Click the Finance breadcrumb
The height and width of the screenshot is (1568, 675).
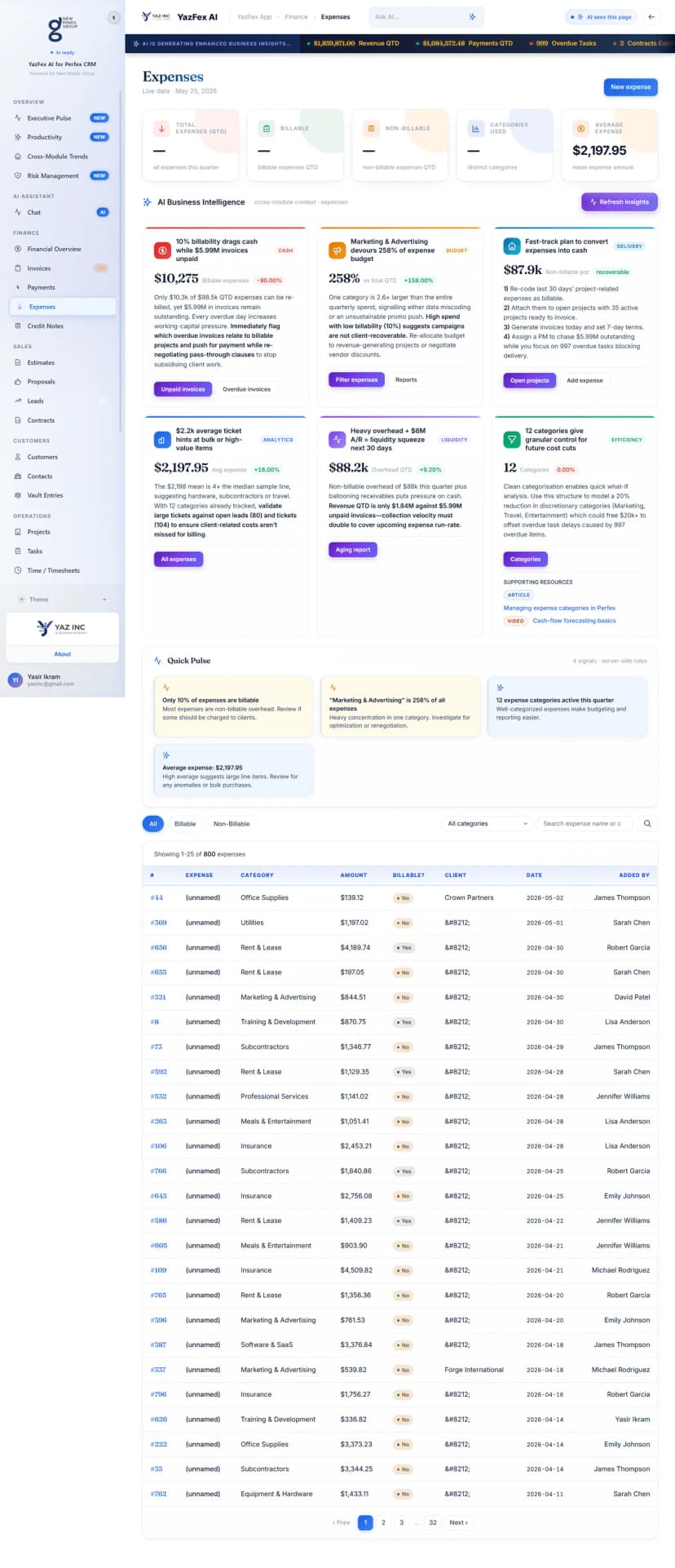(296, 16)
